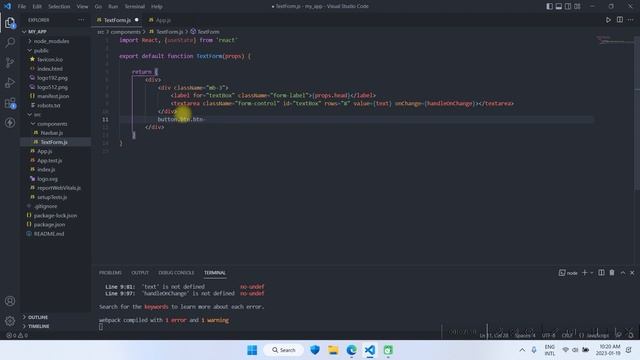This screenshot has height=360, width=640.
Task: Open the Thunder Client lightning icon
Action: coord(10,122)
